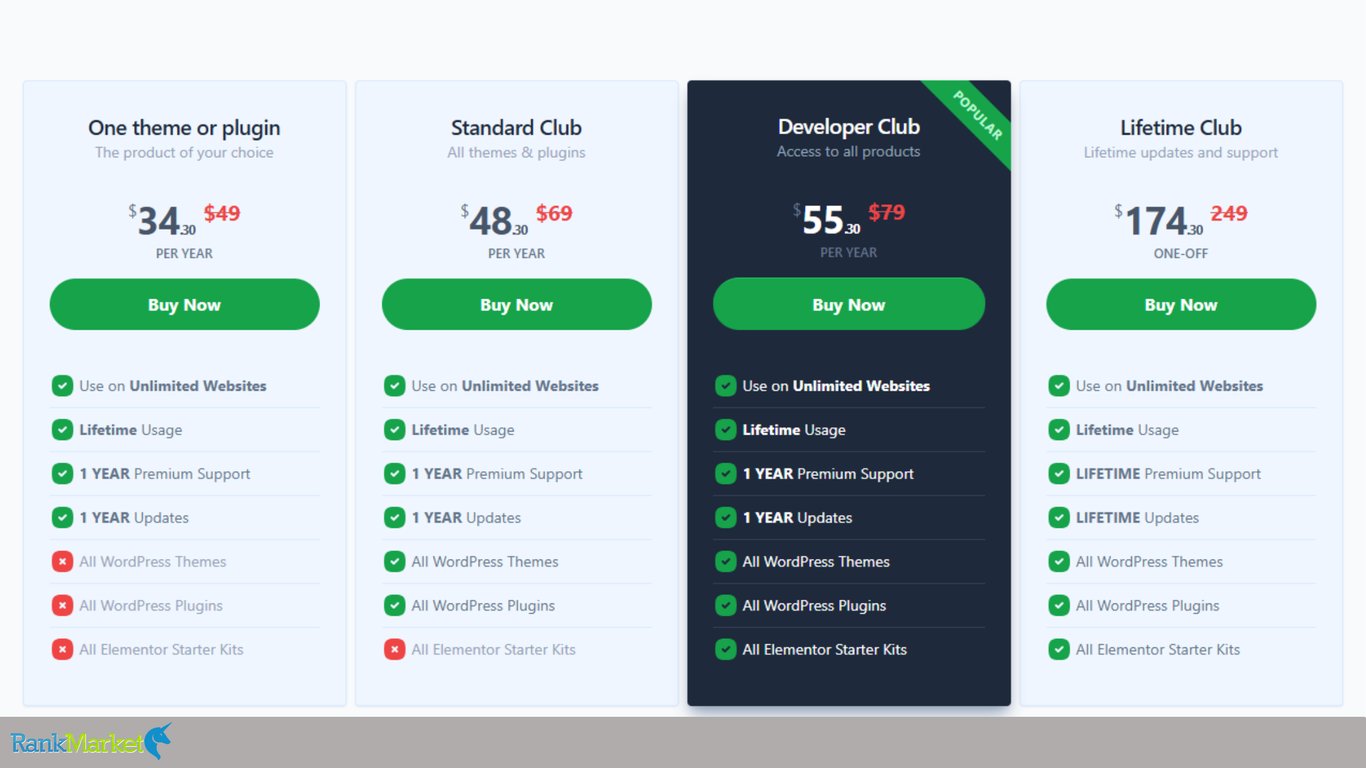The image size is (1366, 768).
Task: Click 'LIFETIME Premium Support' text
Action: (1168, 474)
